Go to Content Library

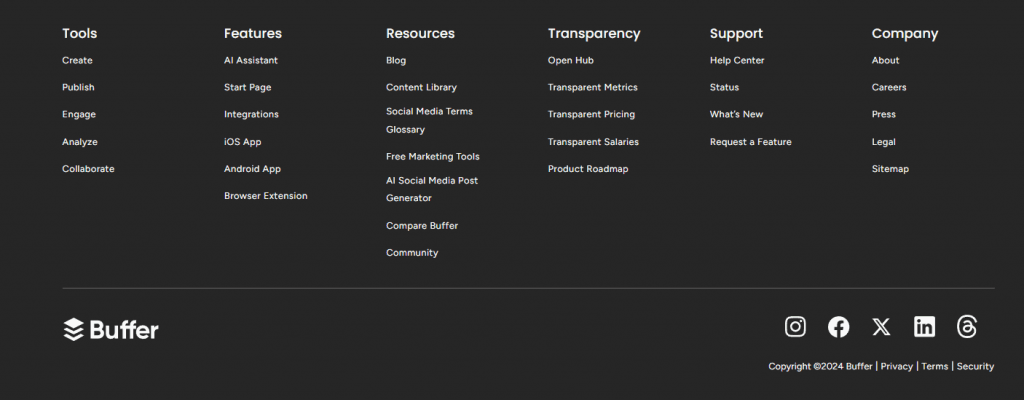[421, 87]
